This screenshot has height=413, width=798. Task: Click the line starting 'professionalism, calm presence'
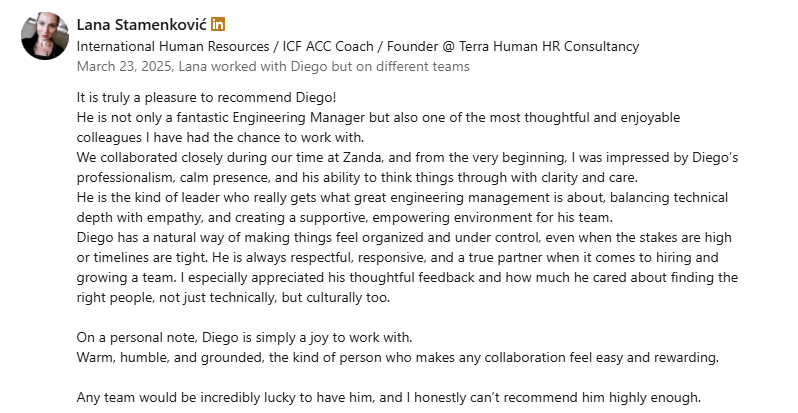point(357,178)
